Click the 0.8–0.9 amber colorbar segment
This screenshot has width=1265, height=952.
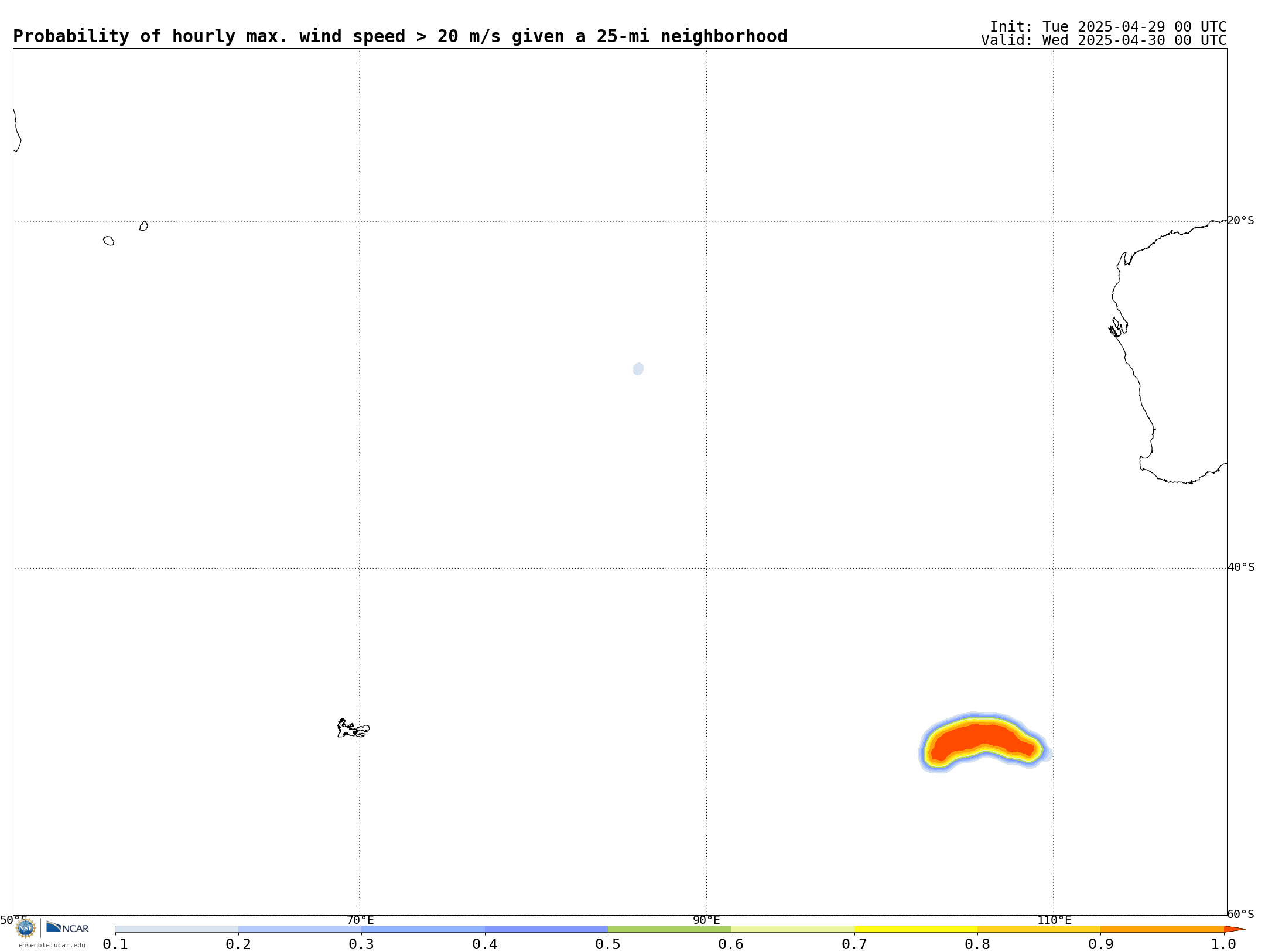1039,929
